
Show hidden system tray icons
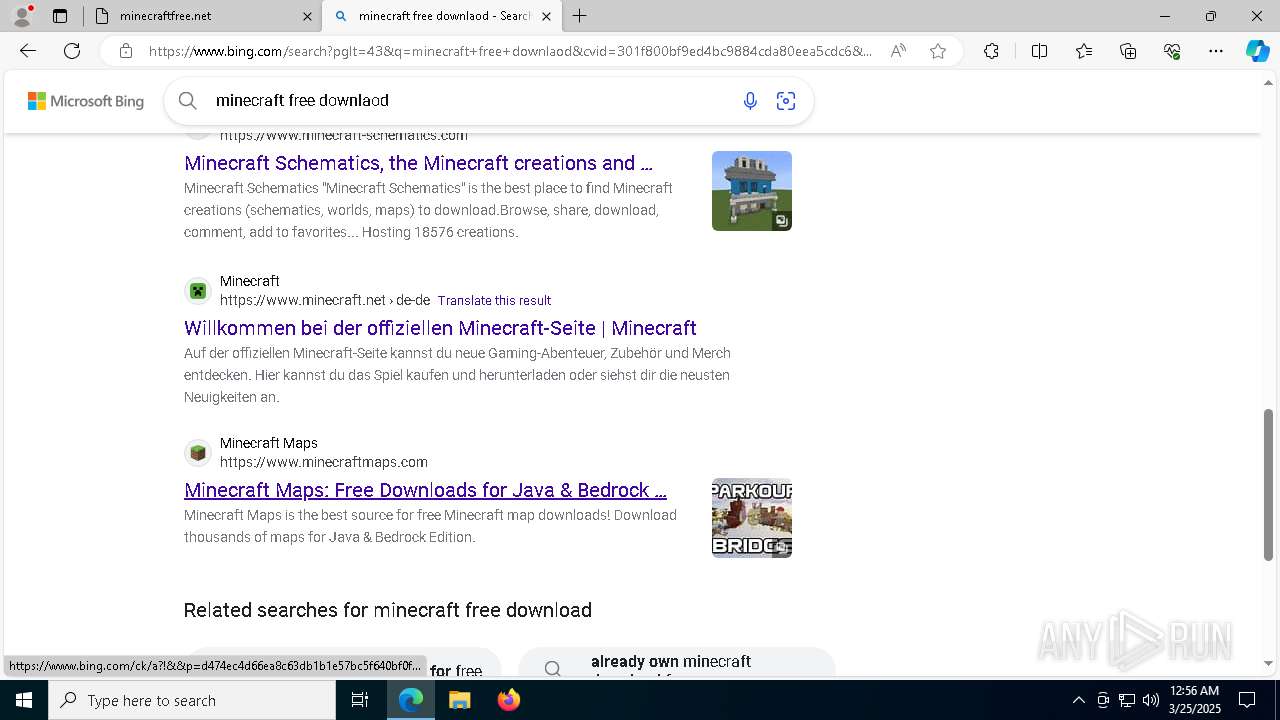click(1078, 700)
